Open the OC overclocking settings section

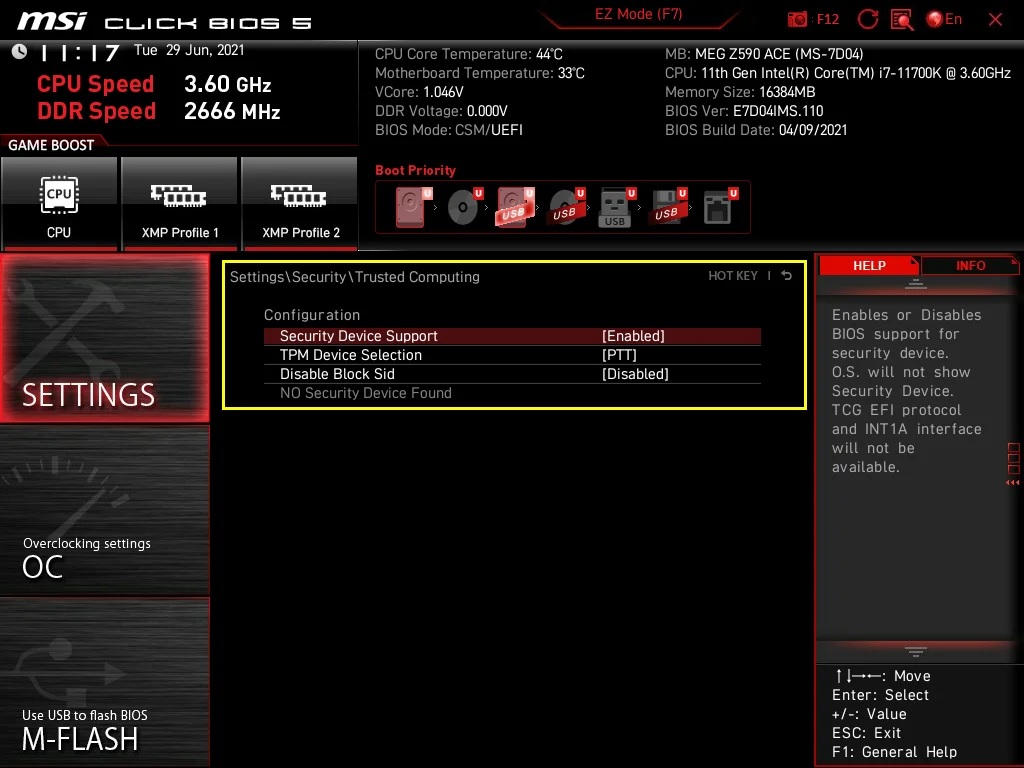(x=105, y=511)
